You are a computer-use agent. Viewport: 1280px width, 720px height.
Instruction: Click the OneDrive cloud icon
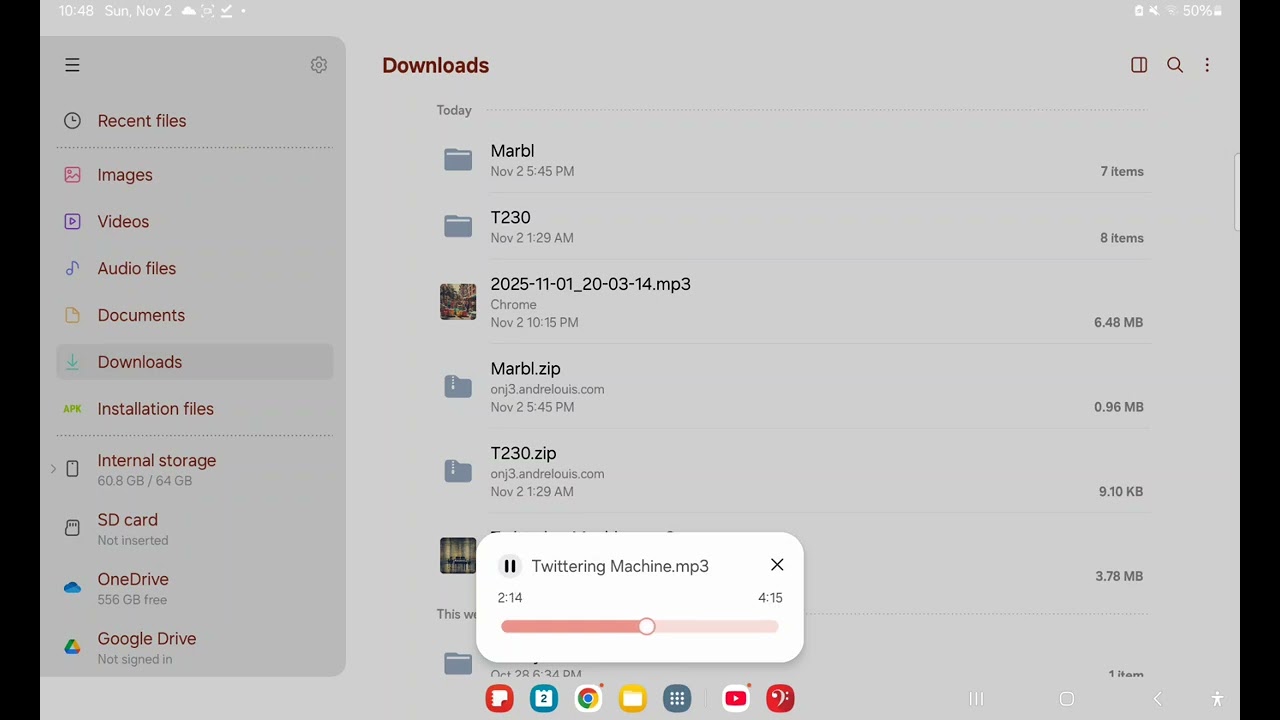(72, 588)
